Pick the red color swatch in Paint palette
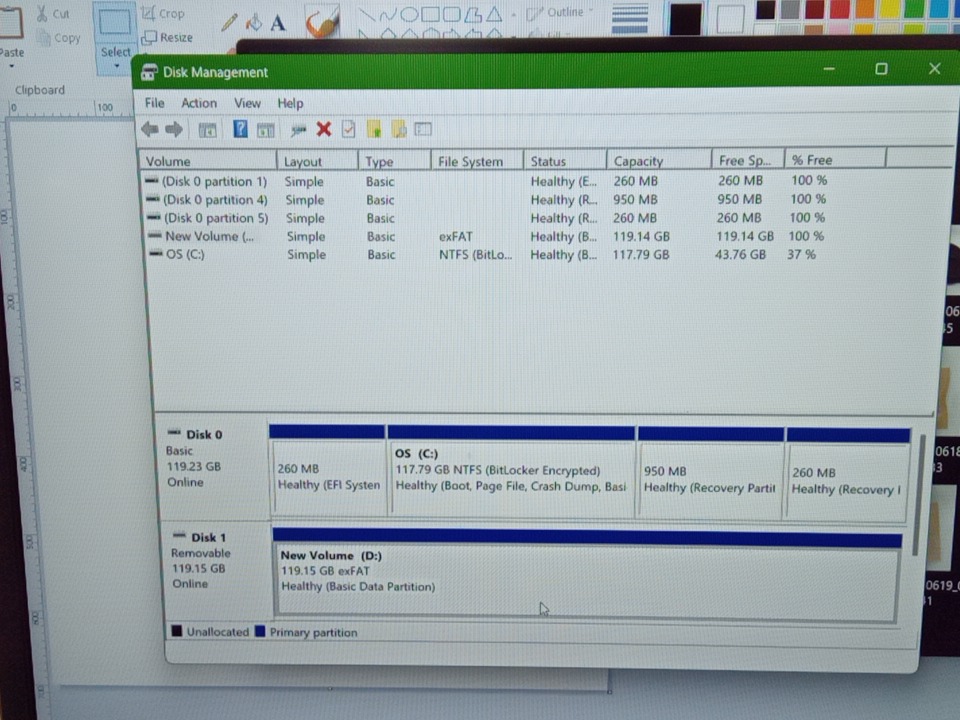The image size is (960, 720). pos(839,9)
